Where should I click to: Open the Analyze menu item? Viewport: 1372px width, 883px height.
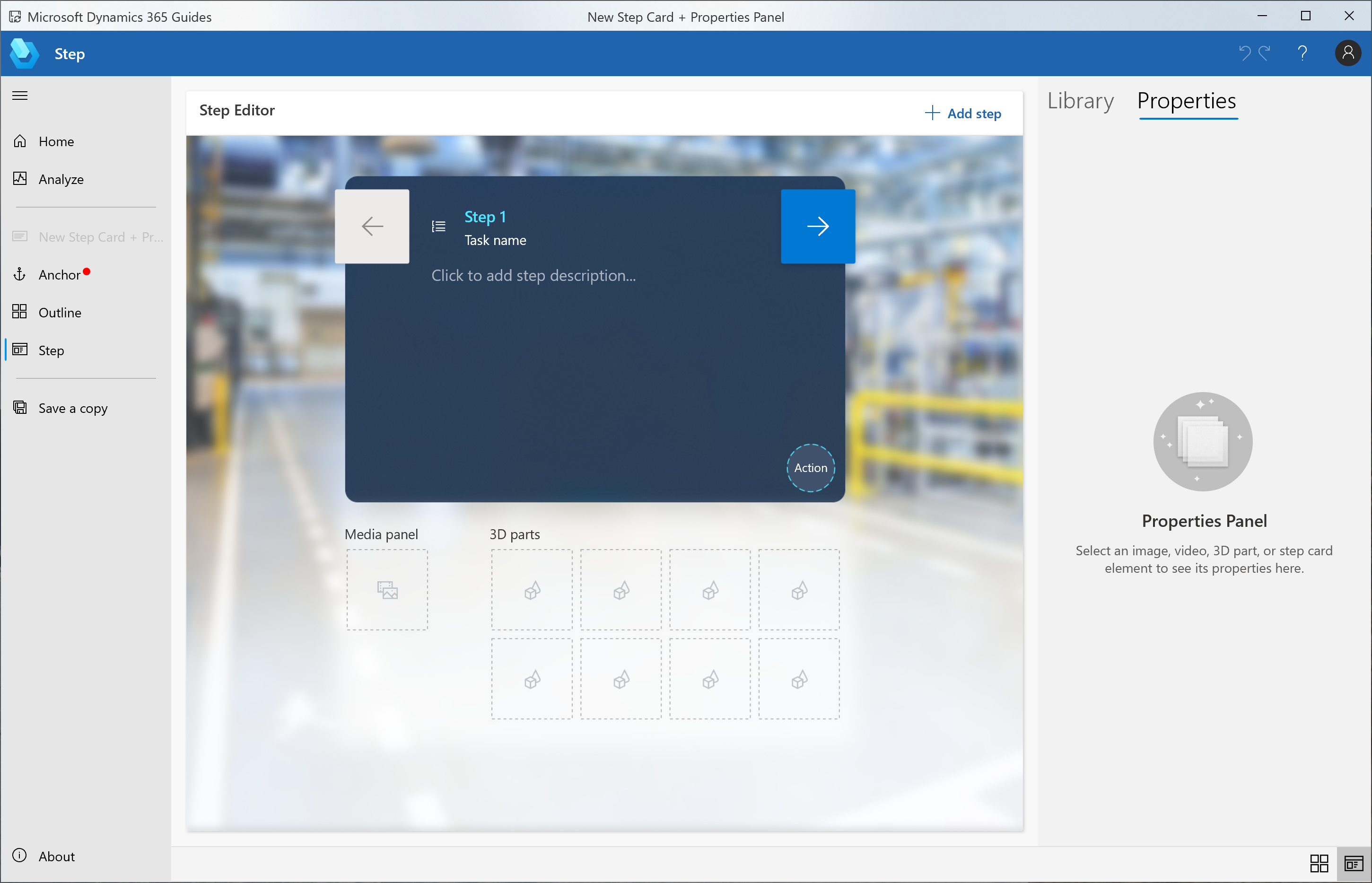click(x=60, y=178)
